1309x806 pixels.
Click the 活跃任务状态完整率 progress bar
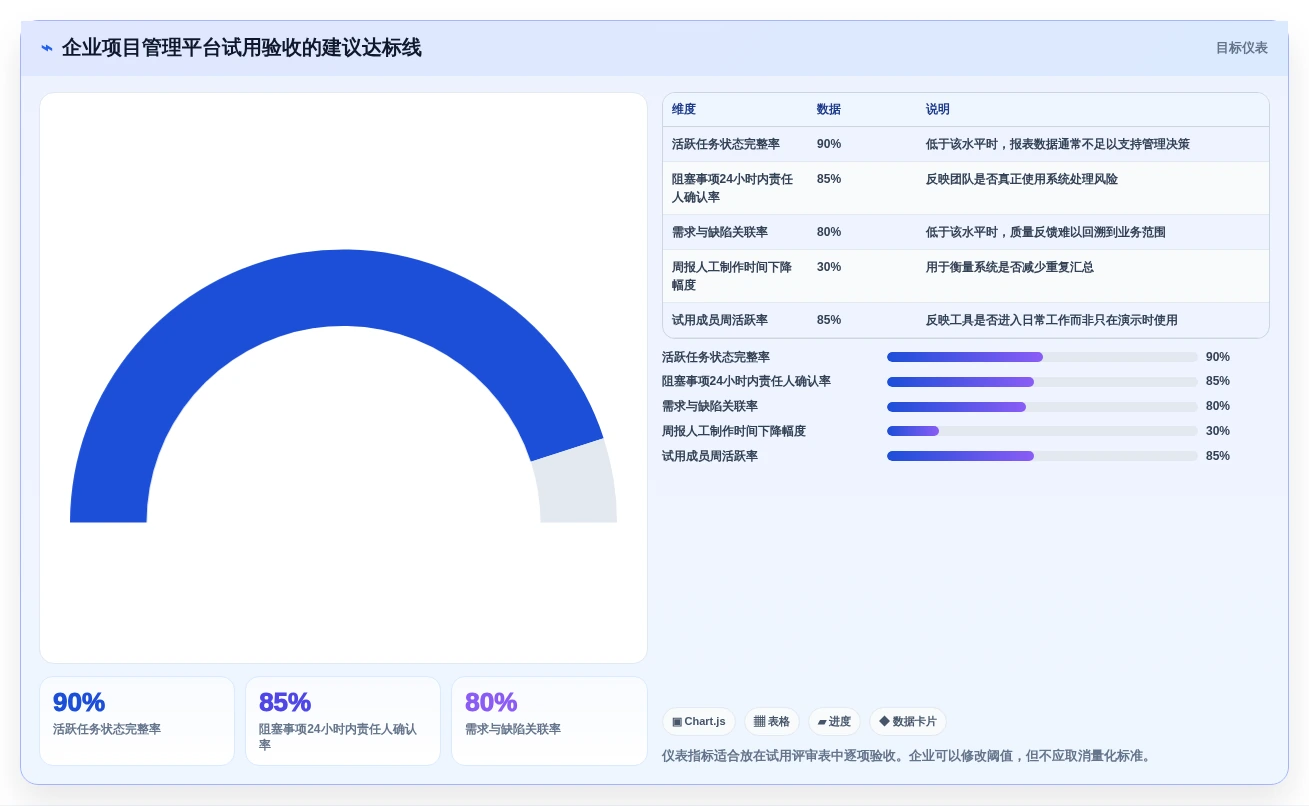point(1042,357)
